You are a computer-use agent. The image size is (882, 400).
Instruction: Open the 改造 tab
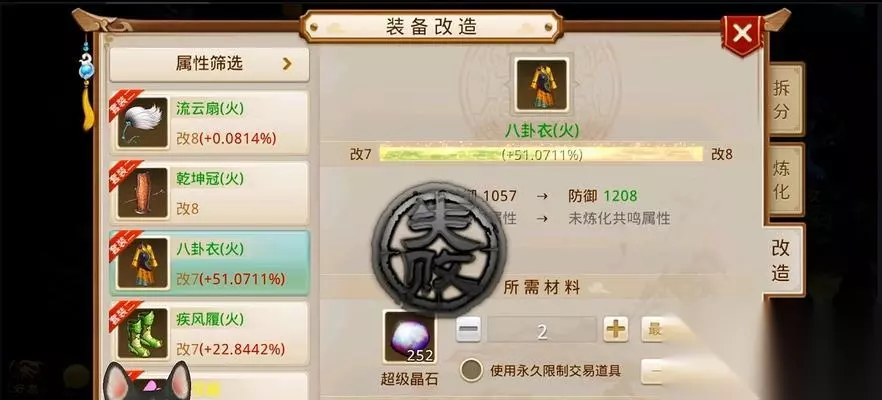(782, 260)
